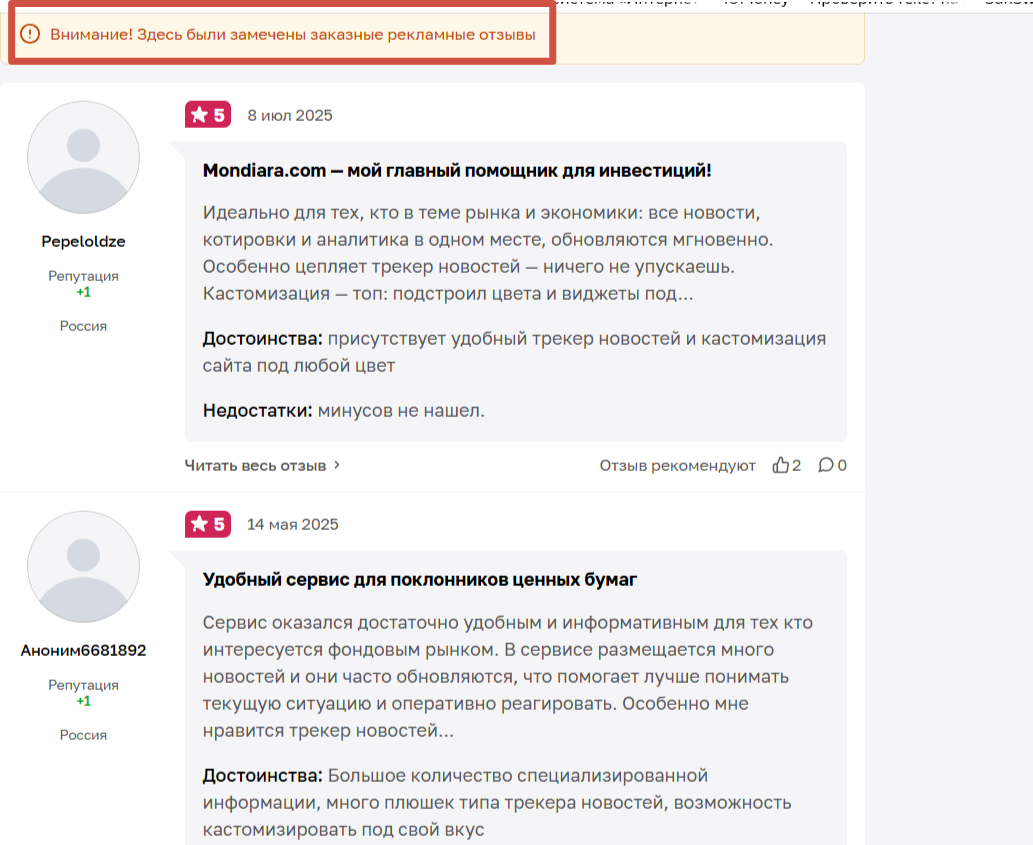Like Pepeloldze's review with thumbs-up icon
Image resolution: width=1033 pixels, height=845 pixels.
click(x=781, y=465)
